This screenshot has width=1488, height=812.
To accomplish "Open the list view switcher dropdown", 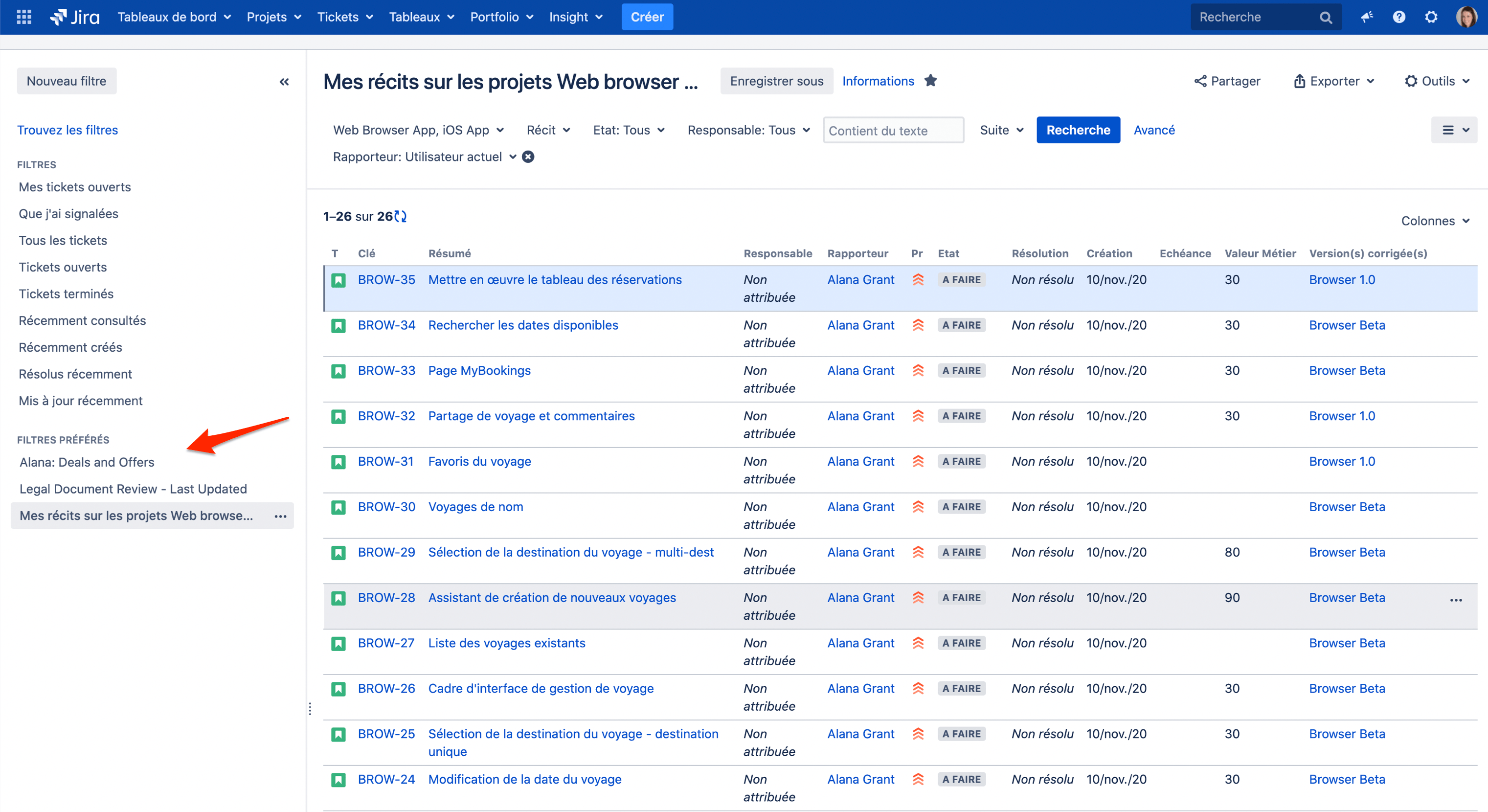I will click(x=1454, y=130).
